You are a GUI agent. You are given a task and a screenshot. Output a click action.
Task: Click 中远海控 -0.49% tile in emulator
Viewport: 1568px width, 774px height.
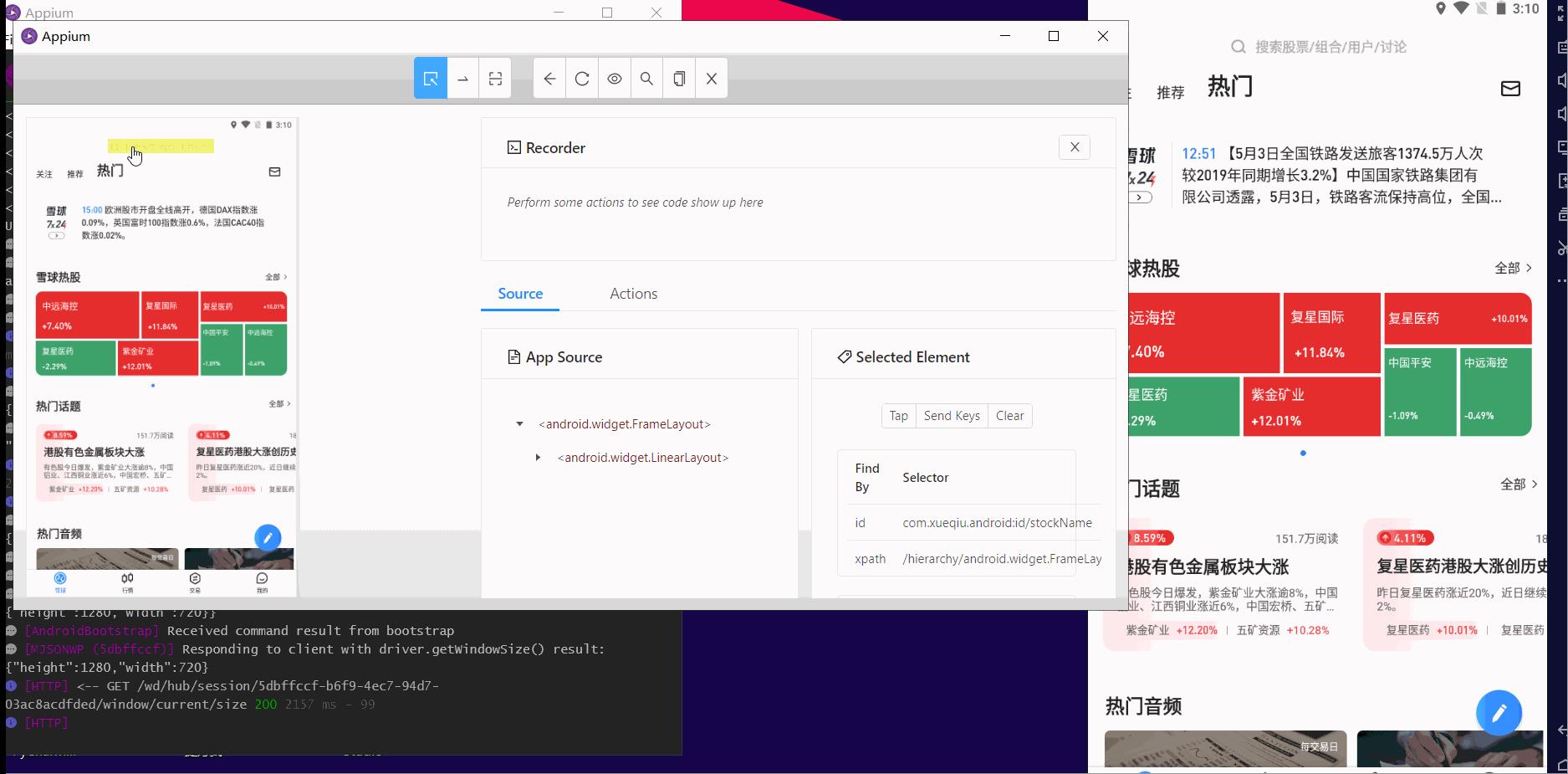click(x=1496, y=392)
